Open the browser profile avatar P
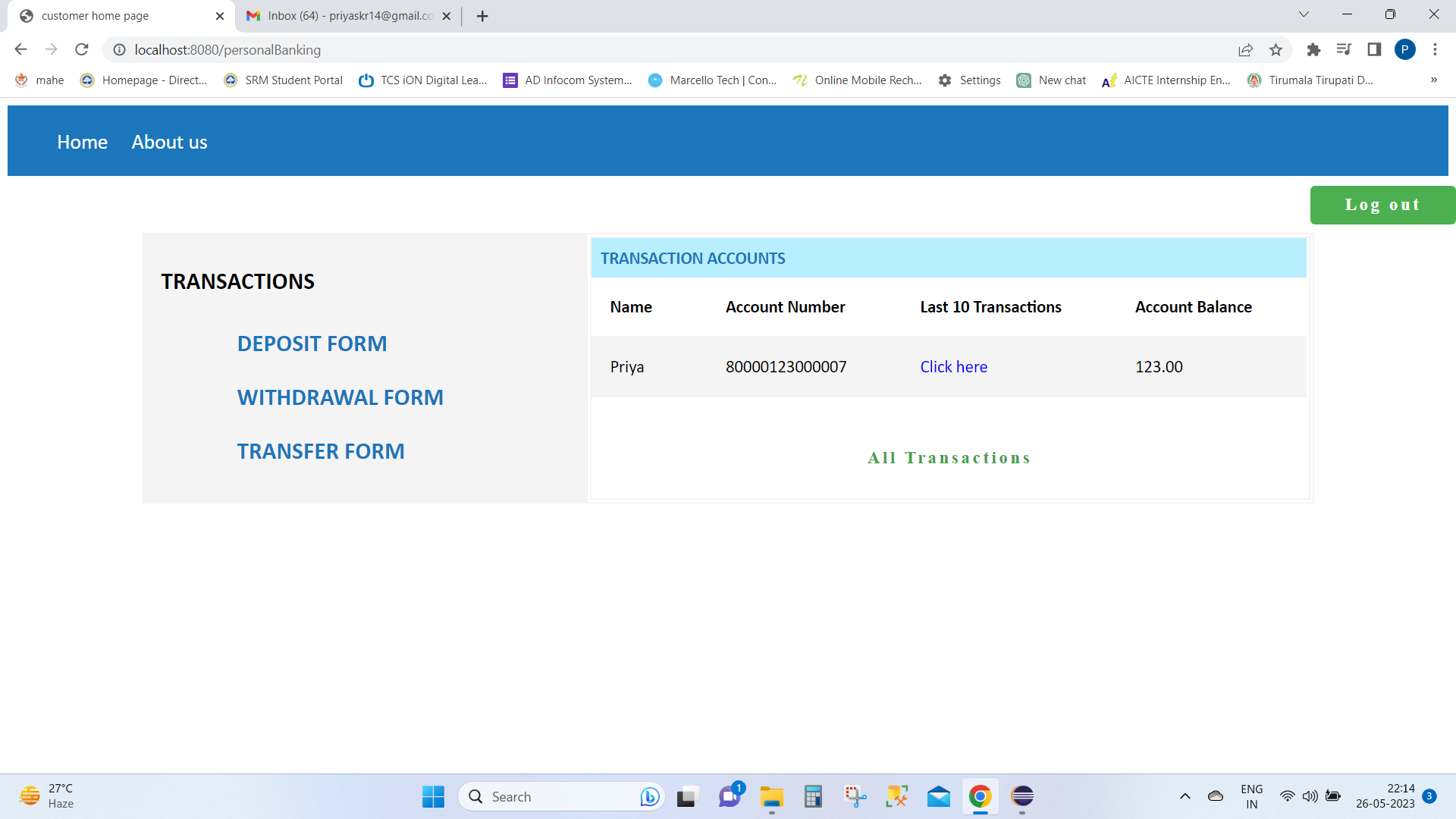 1406,50
